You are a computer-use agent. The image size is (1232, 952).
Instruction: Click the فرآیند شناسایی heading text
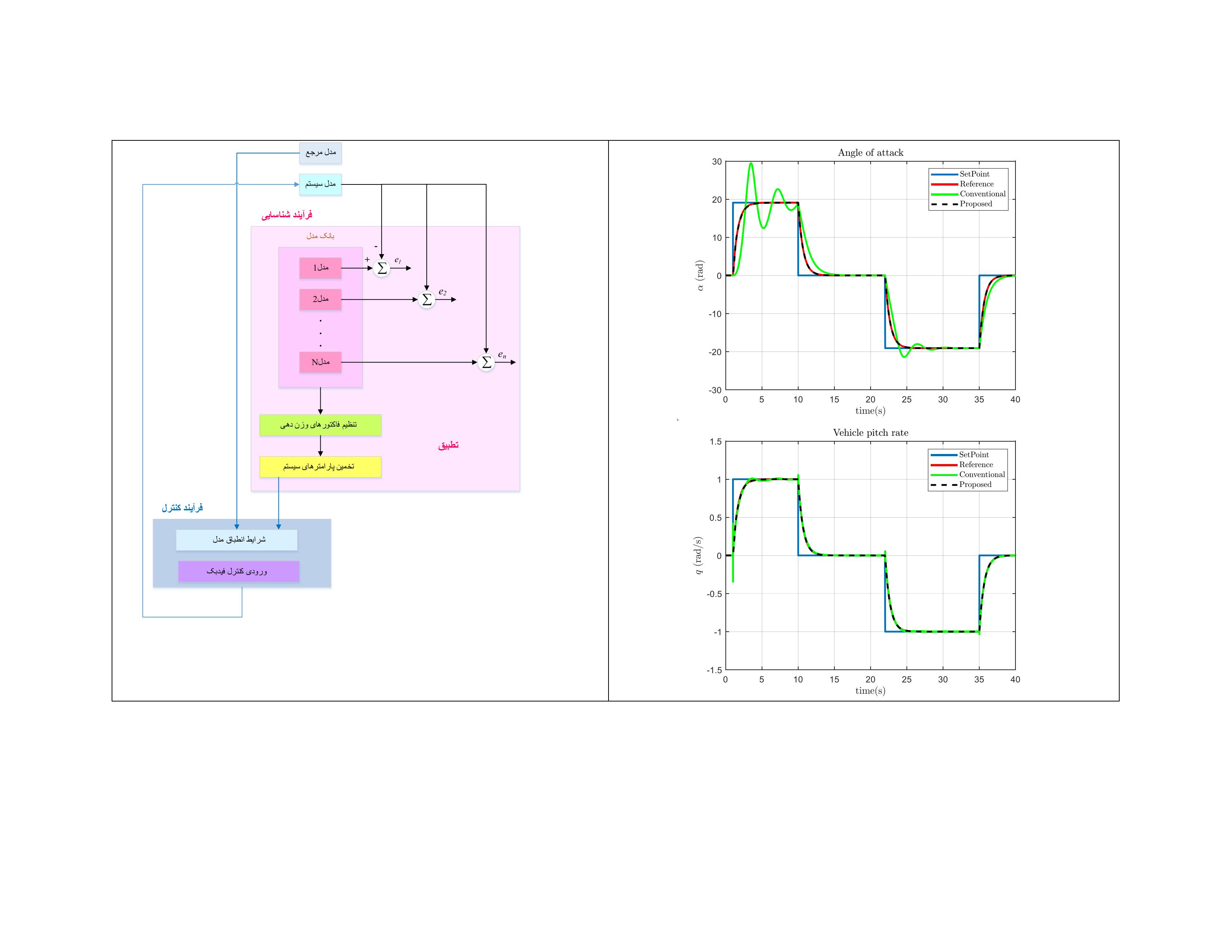(287, 215)
